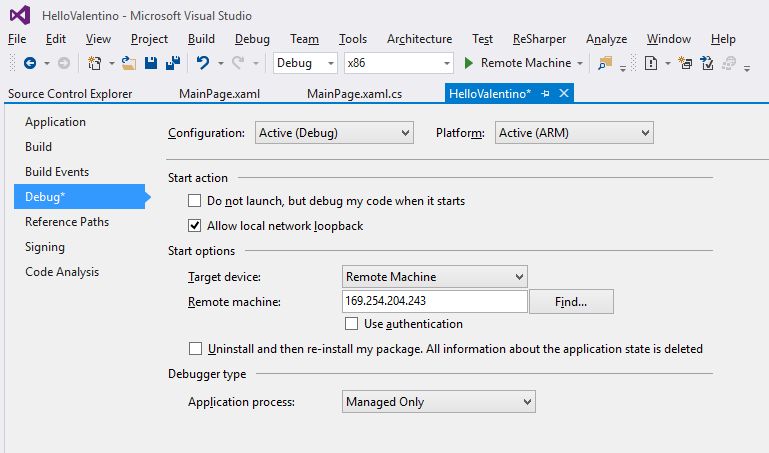Click the Remote machine IP address field

tap(434, 301)
